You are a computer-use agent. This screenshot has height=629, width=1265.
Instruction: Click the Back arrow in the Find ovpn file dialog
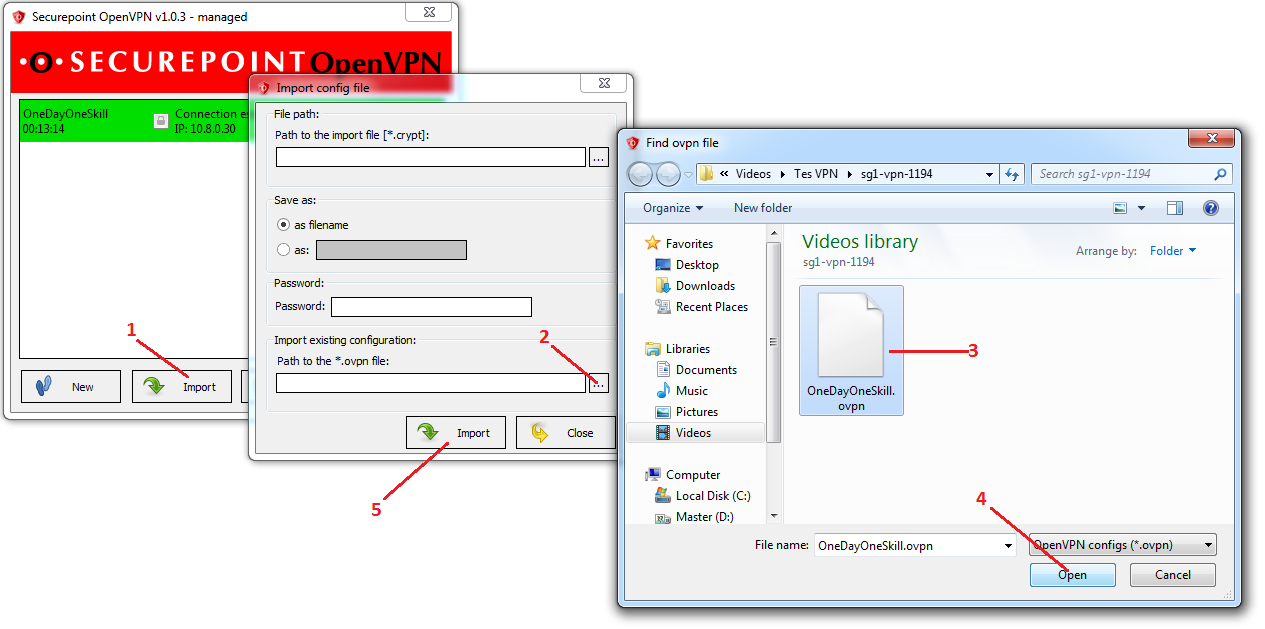point(640,174)
